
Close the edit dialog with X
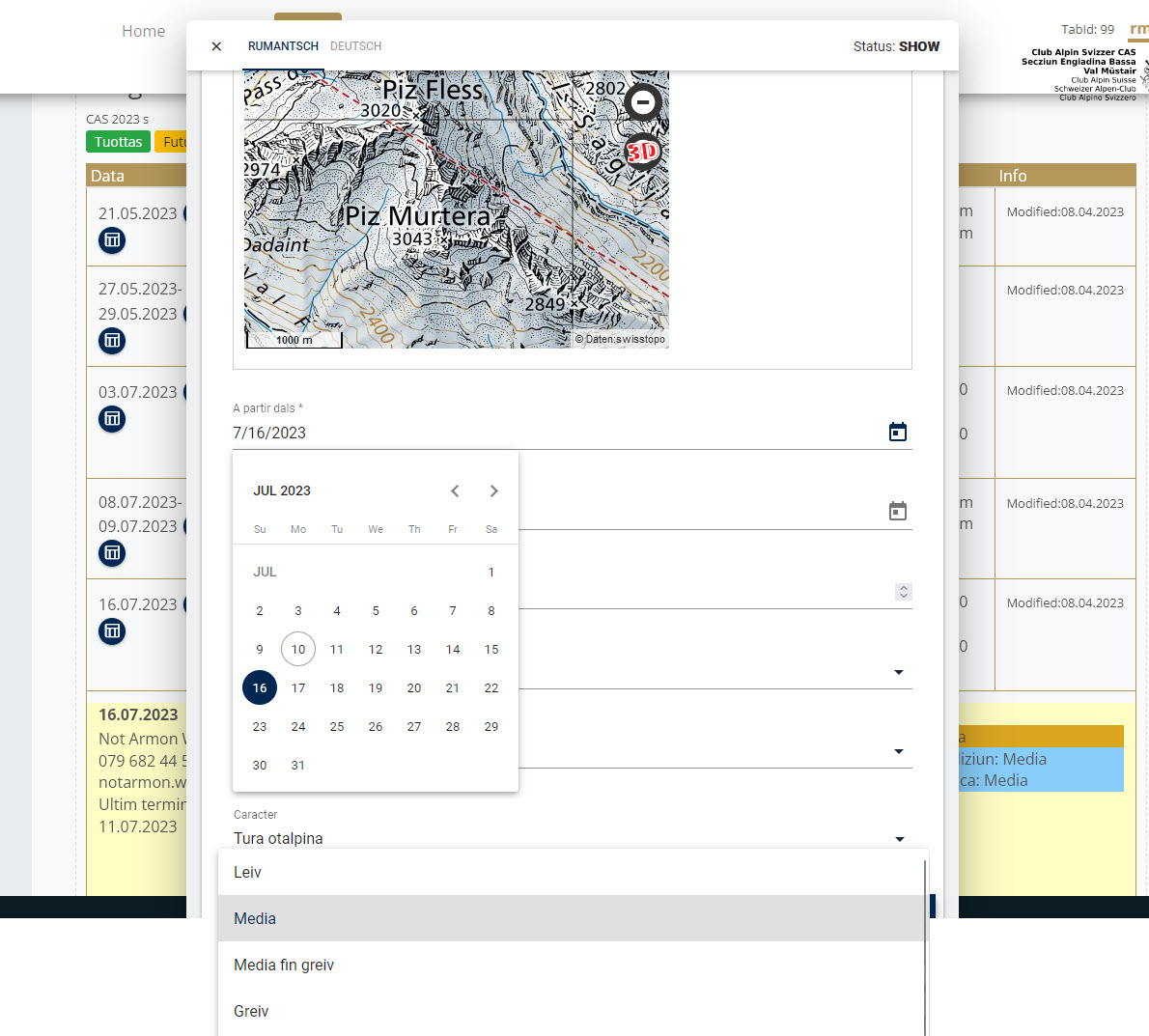pos(216,46)
